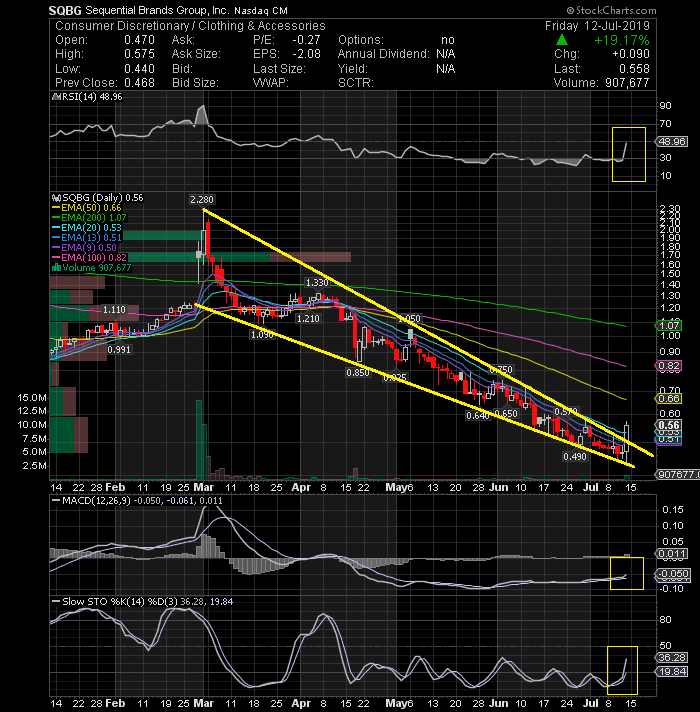Click the Last value 0.558
Image resolution: width=700 pixels, height=712 pixels.
tap(634, 69)
